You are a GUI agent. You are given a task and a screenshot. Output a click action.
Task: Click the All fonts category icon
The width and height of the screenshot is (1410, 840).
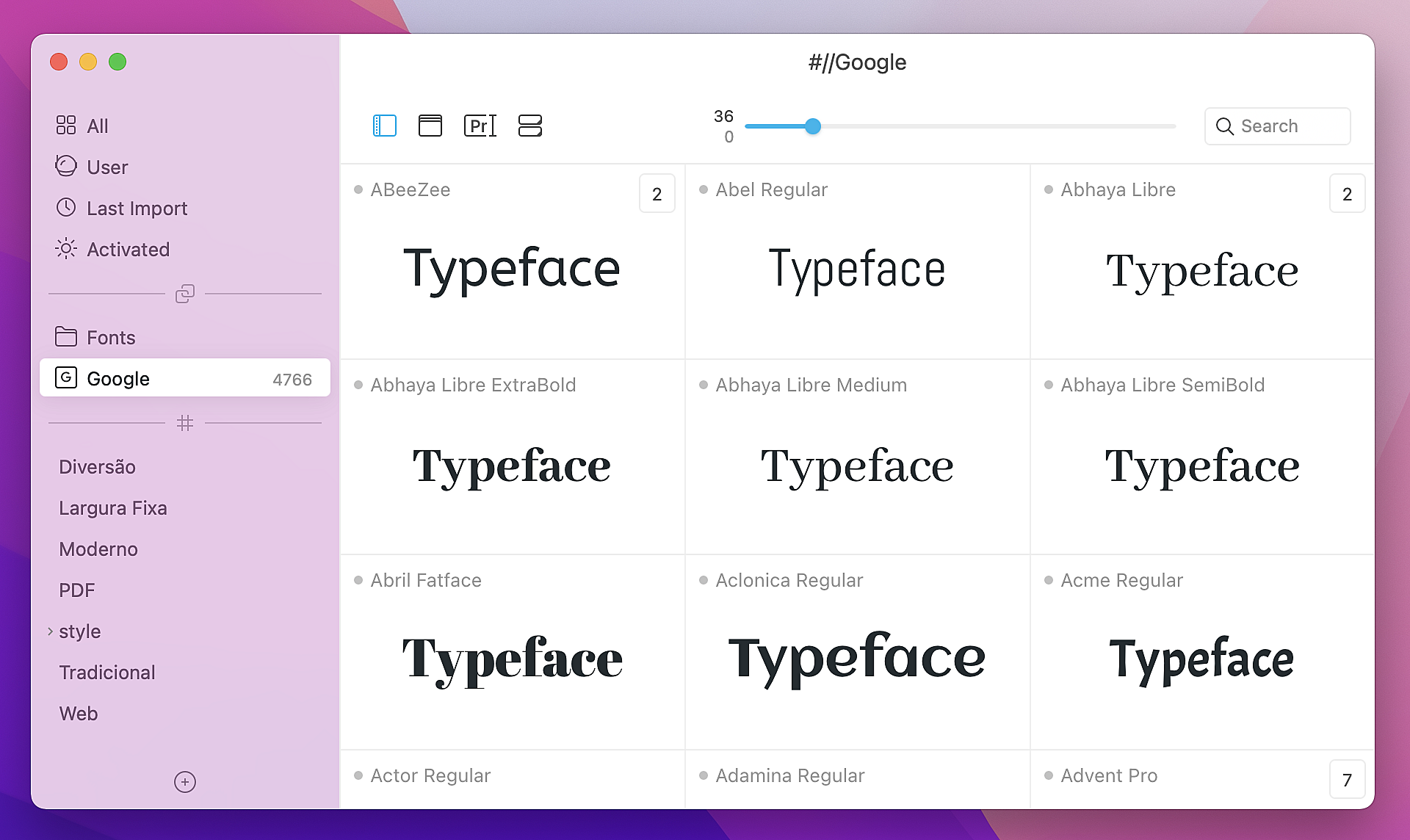(x=67, y=125)
